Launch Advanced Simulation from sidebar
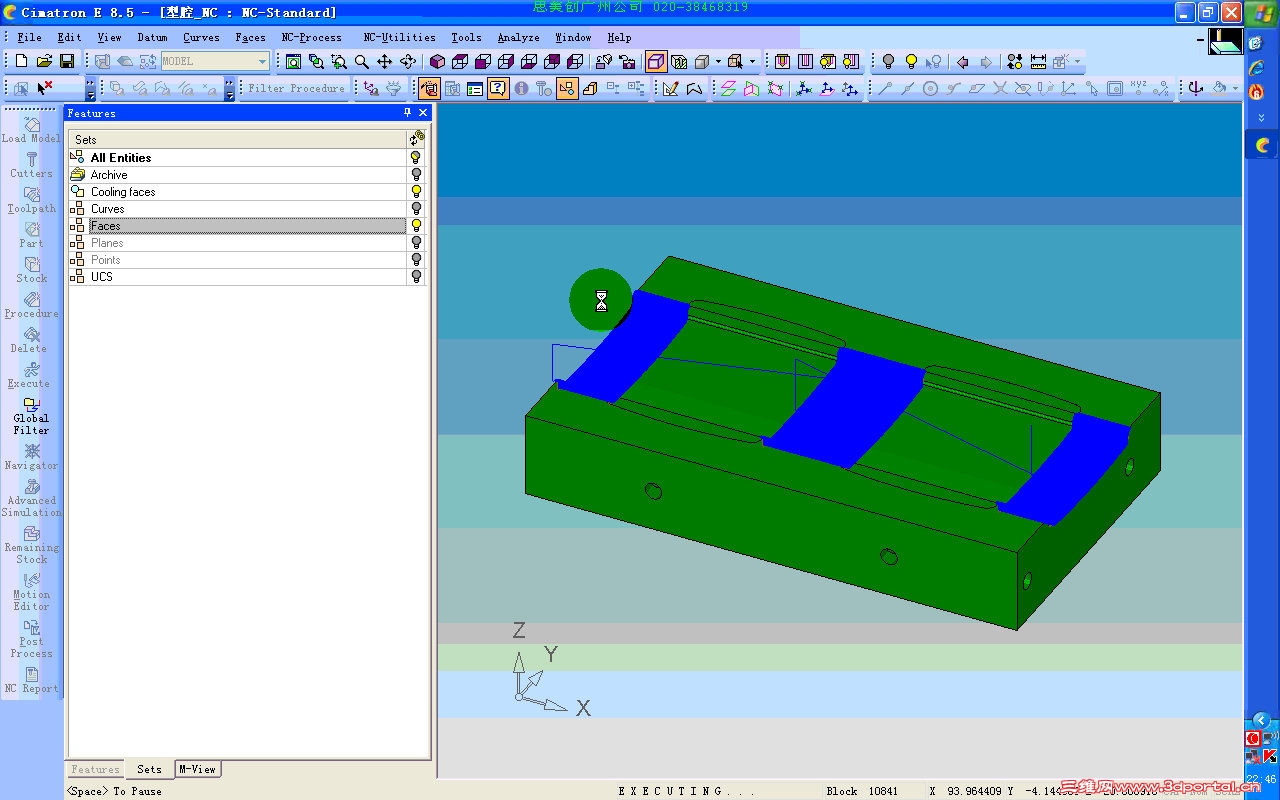This screenshot has width=1280, height=800. point(31,499)
